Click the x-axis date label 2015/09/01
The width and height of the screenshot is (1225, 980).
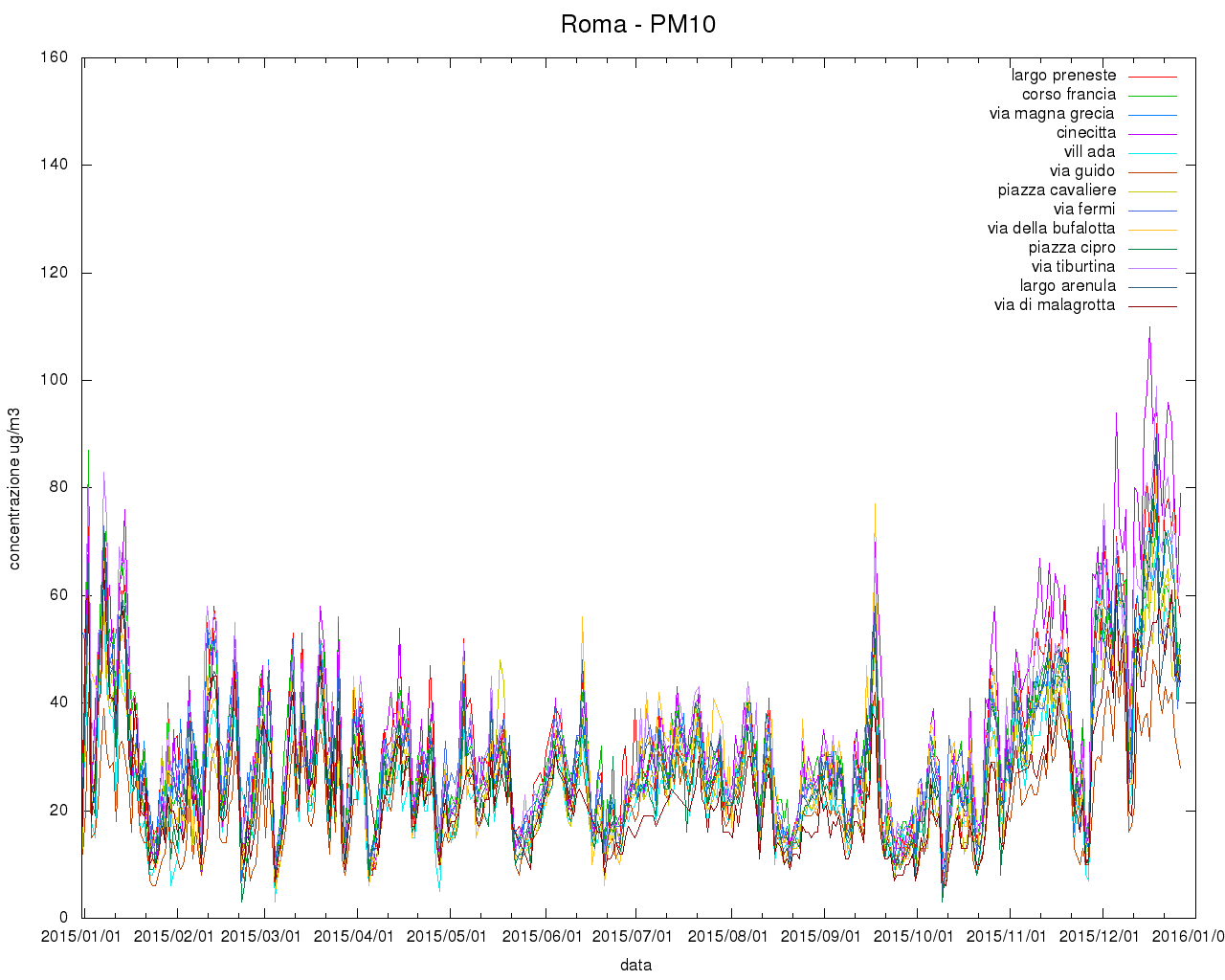tap(821, 936)
